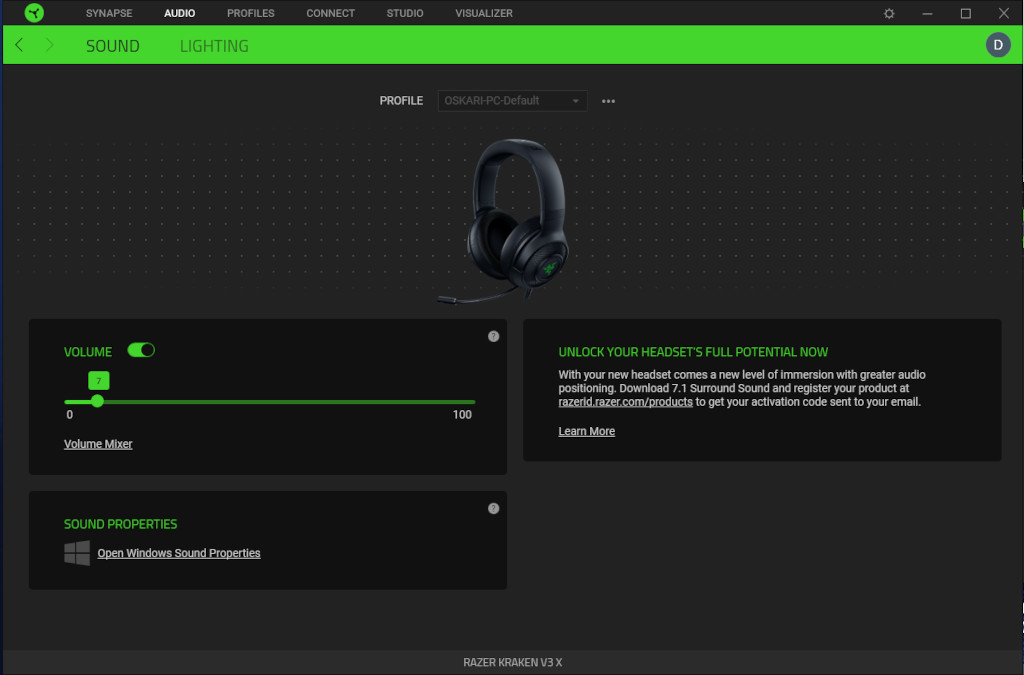The image size is (1024, 675).
Task: Go to the Connect tab
Action: pyautogui.click(x=330, y=13)
